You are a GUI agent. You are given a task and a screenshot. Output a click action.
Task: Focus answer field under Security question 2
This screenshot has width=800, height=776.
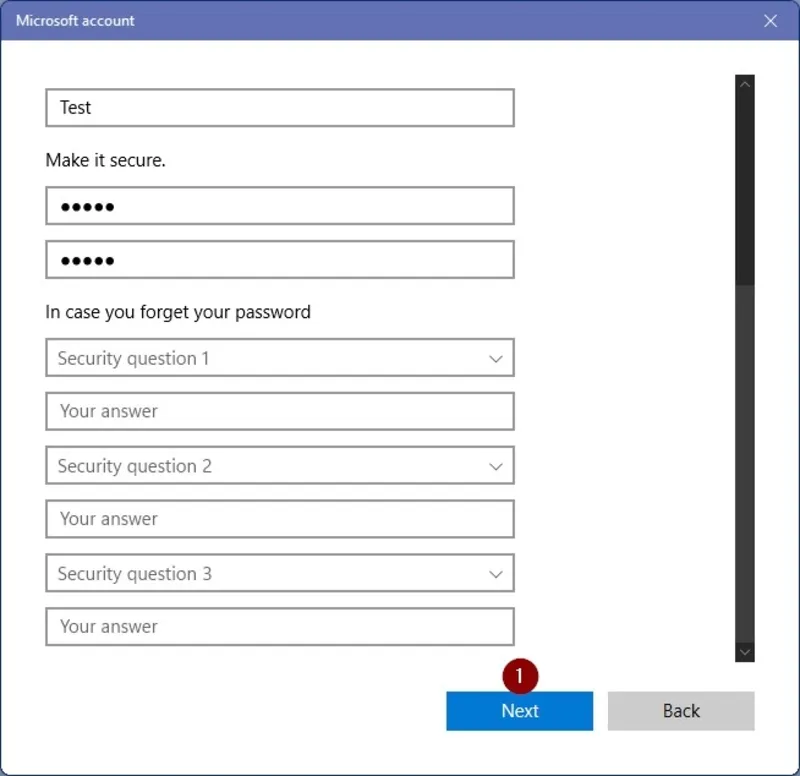click(280, 519)
